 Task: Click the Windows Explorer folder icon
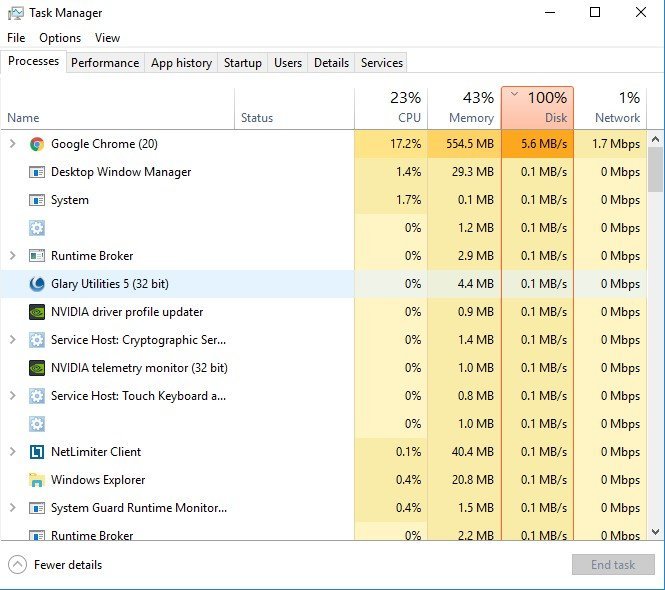(37, 480)
